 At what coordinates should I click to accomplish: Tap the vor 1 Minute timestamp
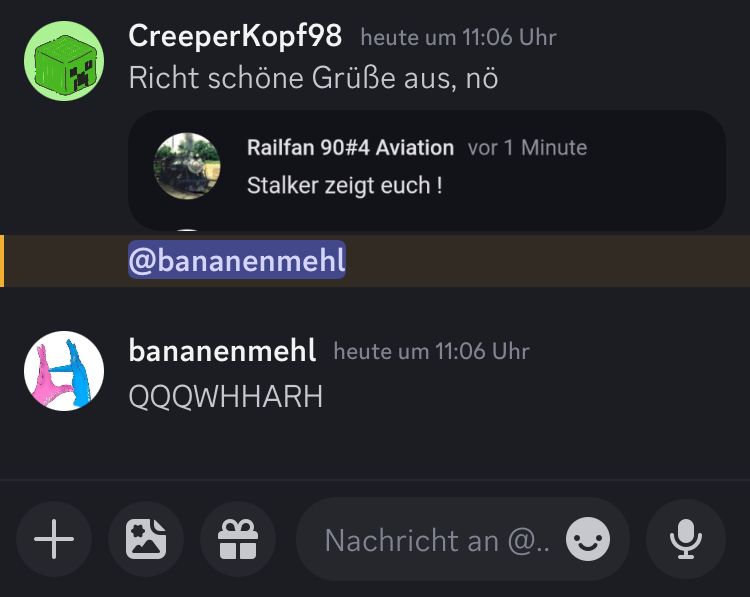coord(528,147)
